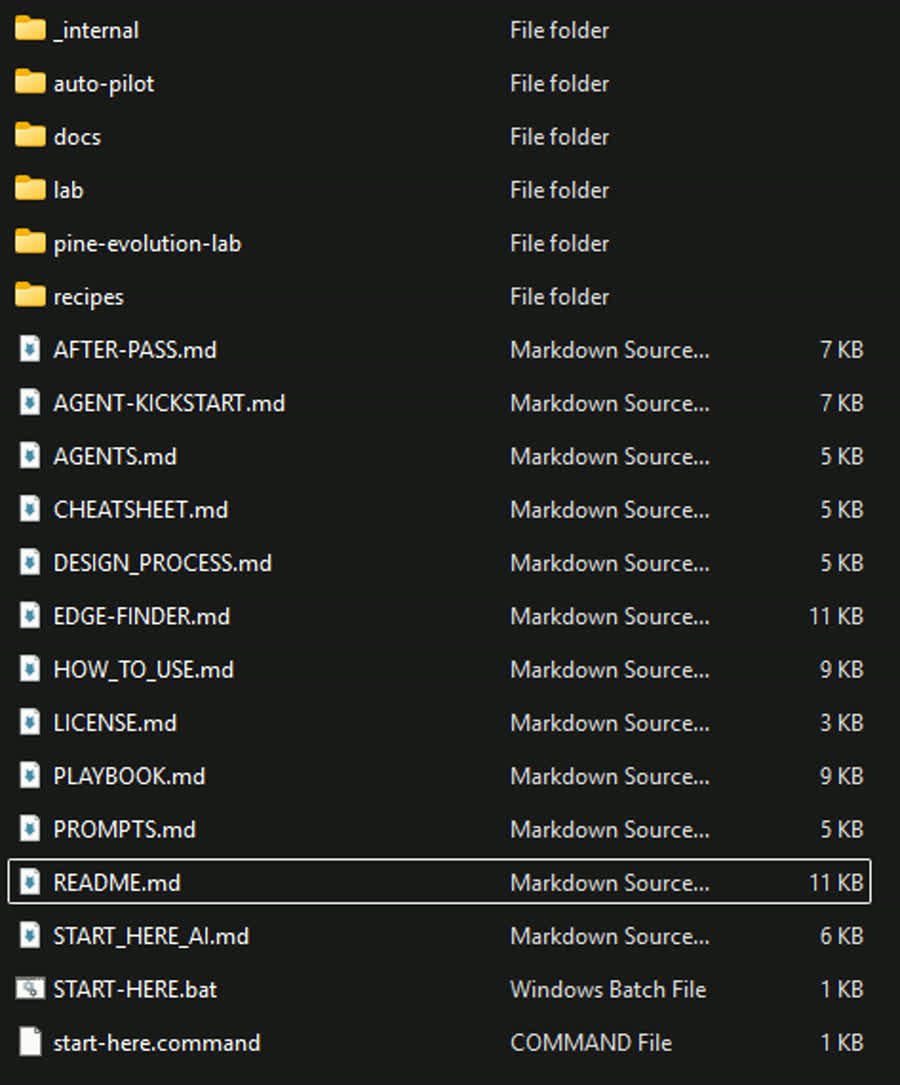Select the pine-evolution-lab name
The image size is (900, 1085).
(147, 244)
